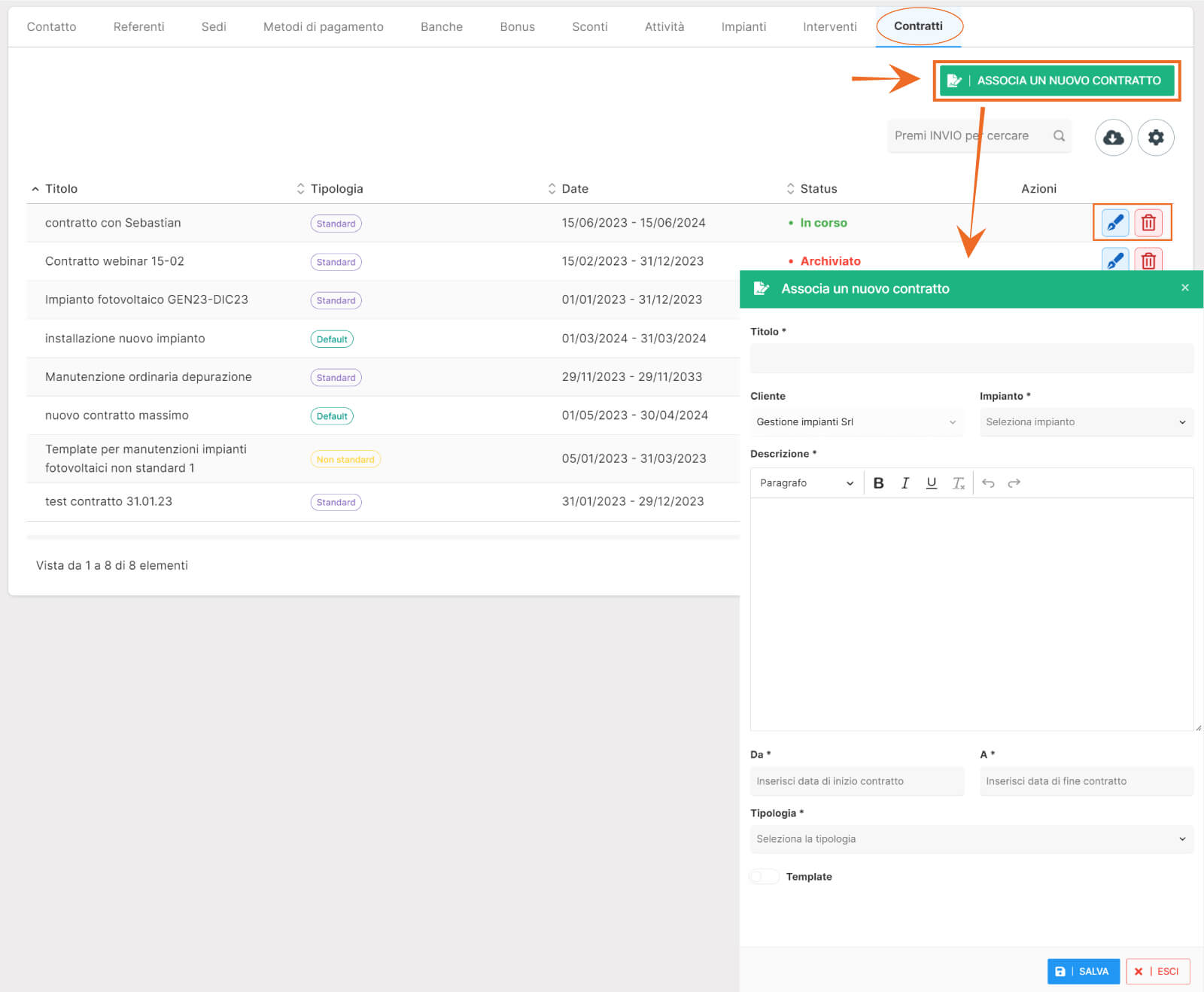Expand the Tipologia dropdown
Viewport: 1204px width, 992px height.
(x=971, y=839)
